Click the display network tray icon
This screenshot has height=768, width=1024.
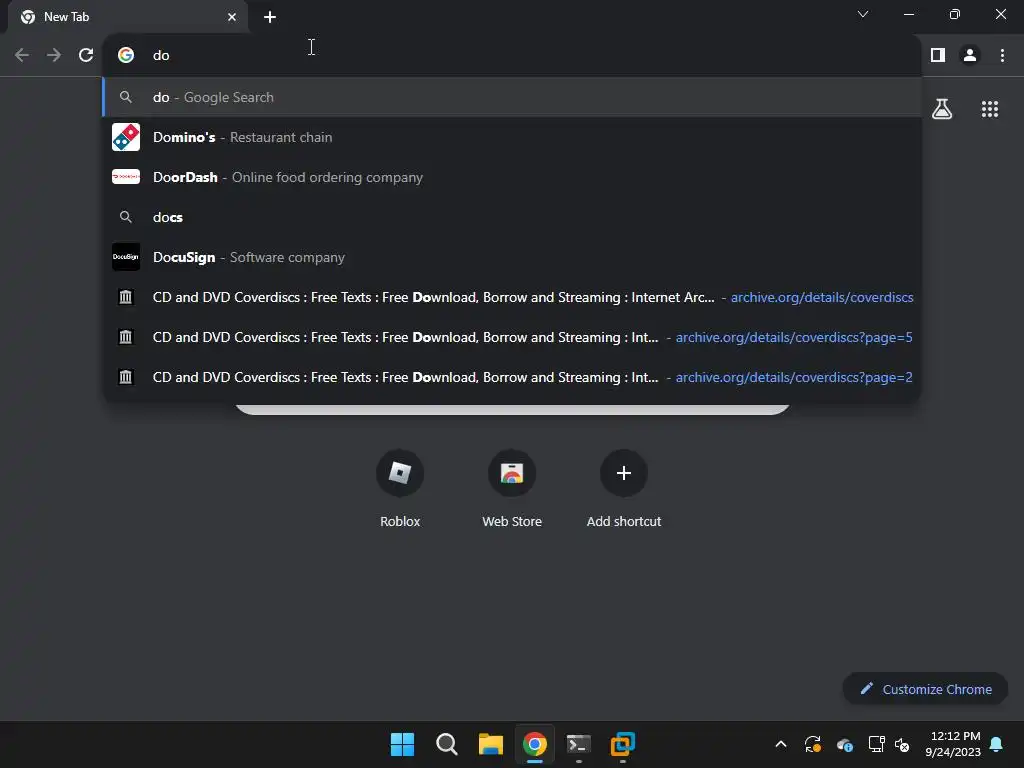coord(876,744)
